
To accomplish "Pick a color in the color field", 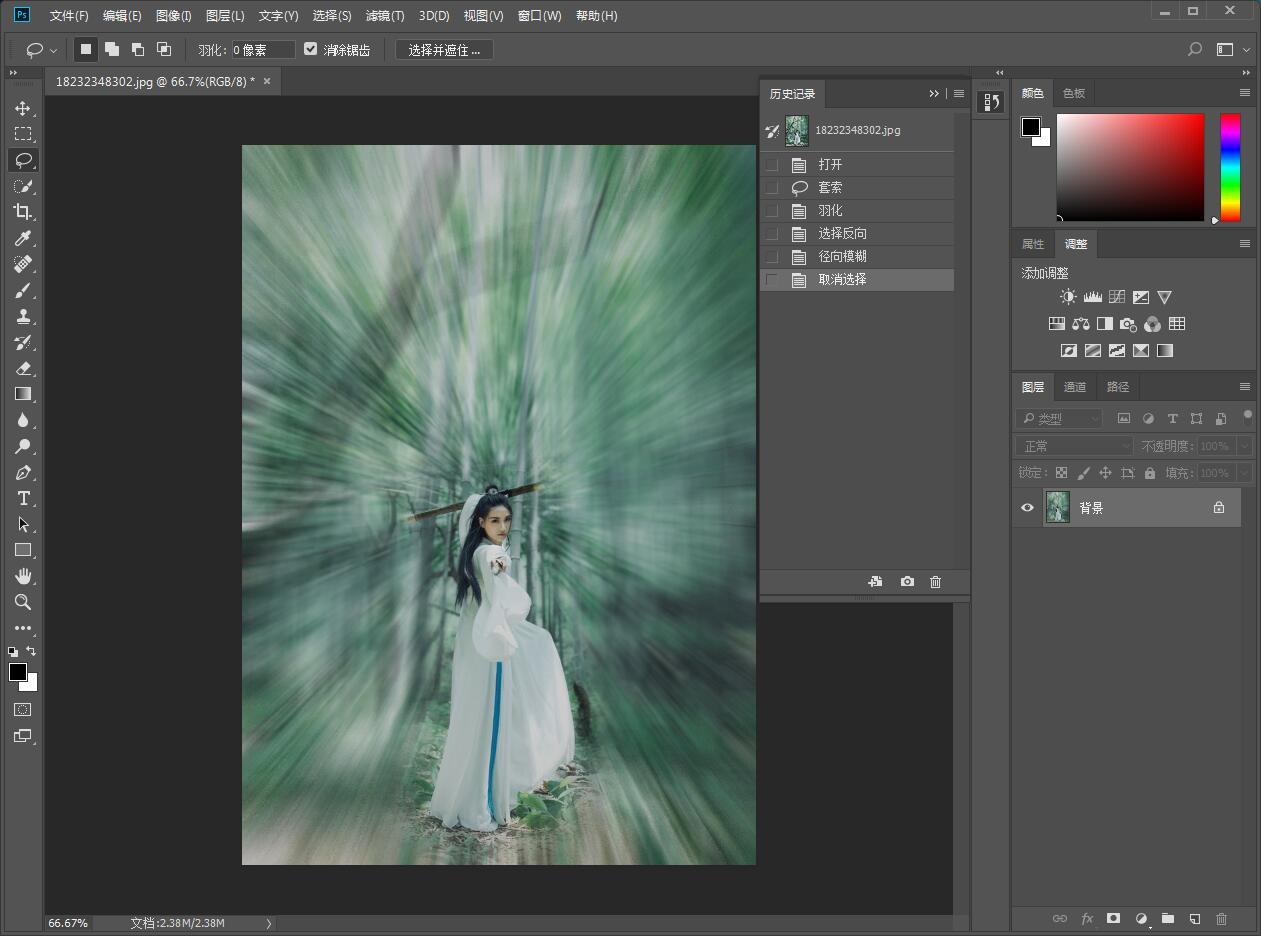I will click(x=1130, y=167).
